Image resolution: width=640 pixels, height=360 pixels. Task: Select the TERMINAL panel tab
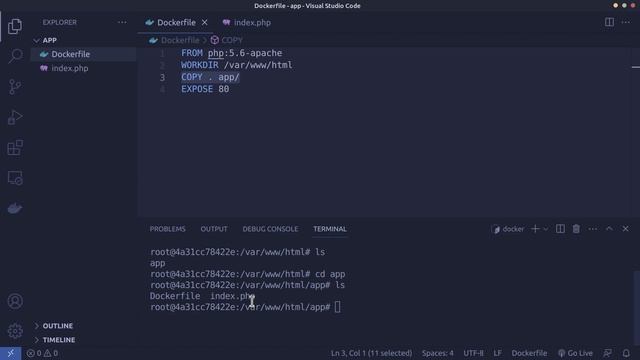(x=330, y=229)
